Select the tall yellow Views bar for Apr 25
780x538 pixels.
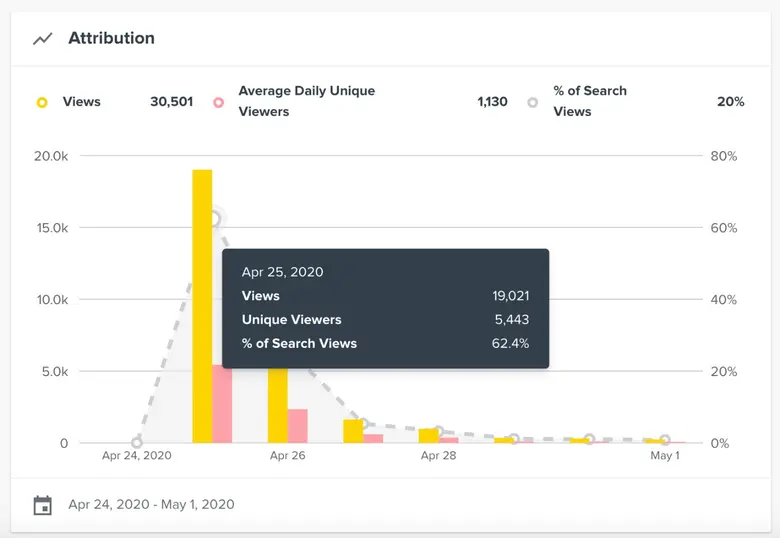pos(202,300)
